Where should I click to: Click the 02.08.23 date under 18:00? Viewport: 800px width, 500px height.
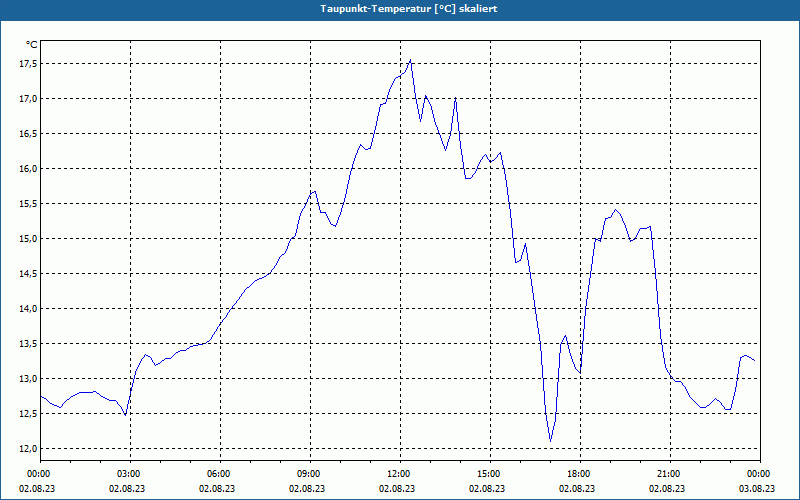click(x=577, y=488)
